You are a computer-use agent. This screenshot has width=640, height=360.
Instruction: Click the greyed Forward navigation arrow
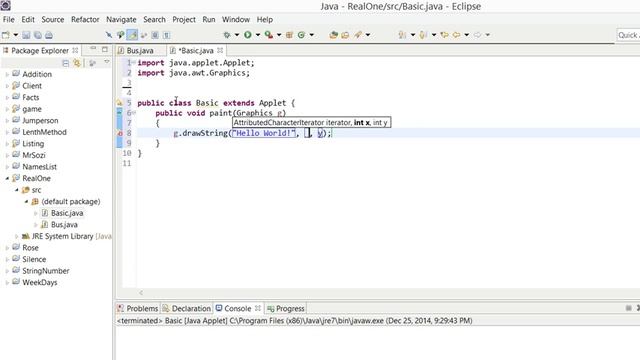pos(477,35)
